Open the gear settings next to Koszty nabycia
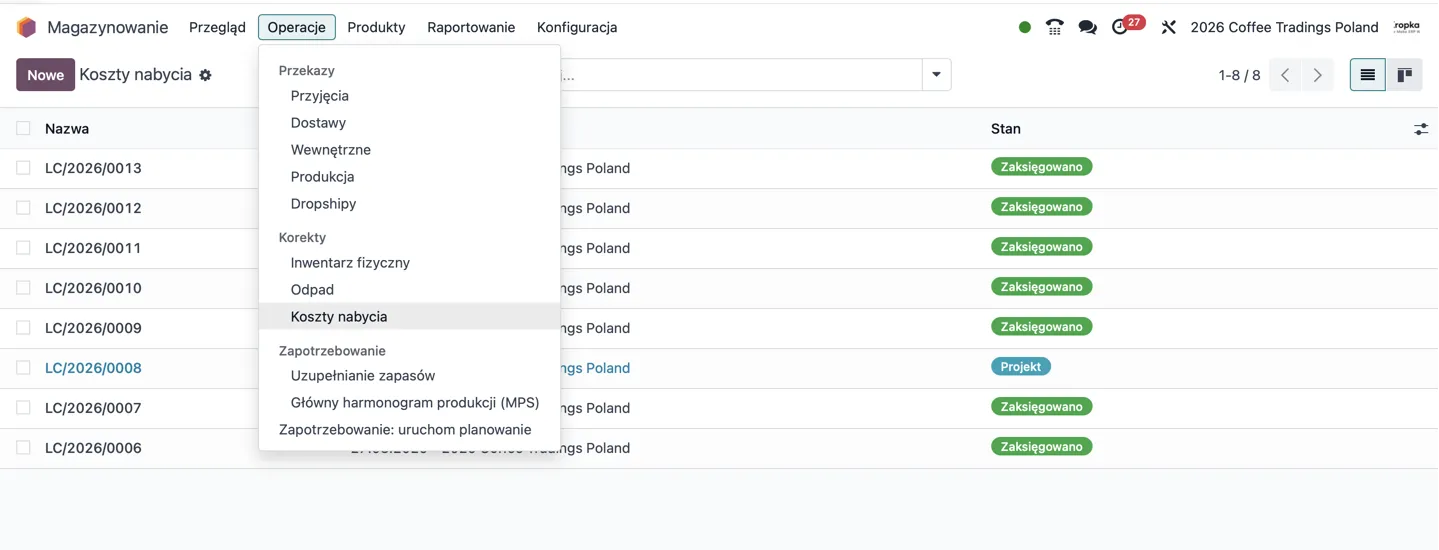Screen dimensions: 1439x550 point(205,75)
